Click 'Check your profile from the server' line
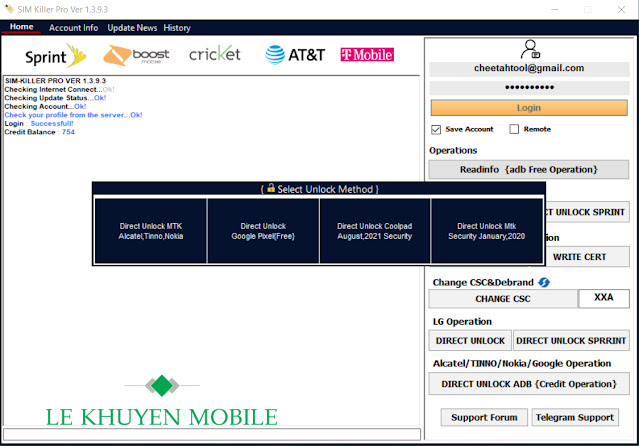639x446 pixels. pos(73,115)
